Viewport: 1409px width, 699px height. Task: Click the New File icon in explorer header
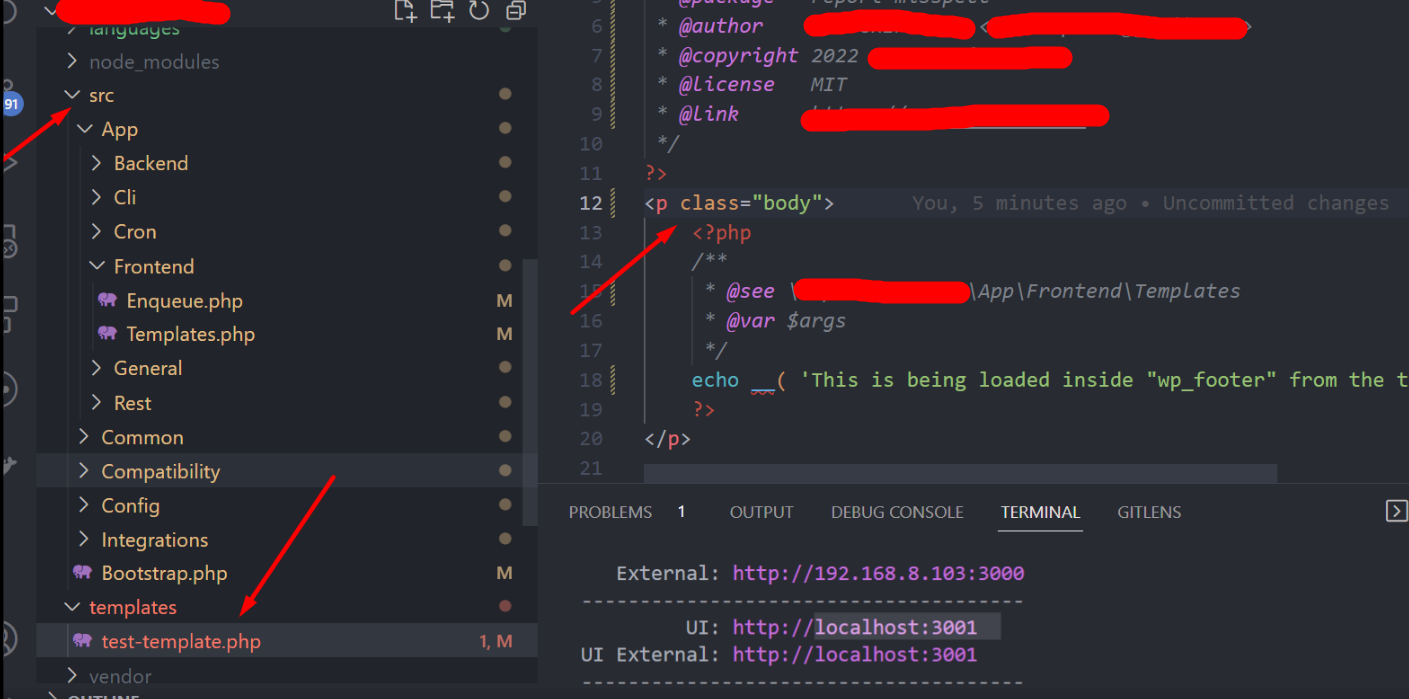(x=404, y=11)
